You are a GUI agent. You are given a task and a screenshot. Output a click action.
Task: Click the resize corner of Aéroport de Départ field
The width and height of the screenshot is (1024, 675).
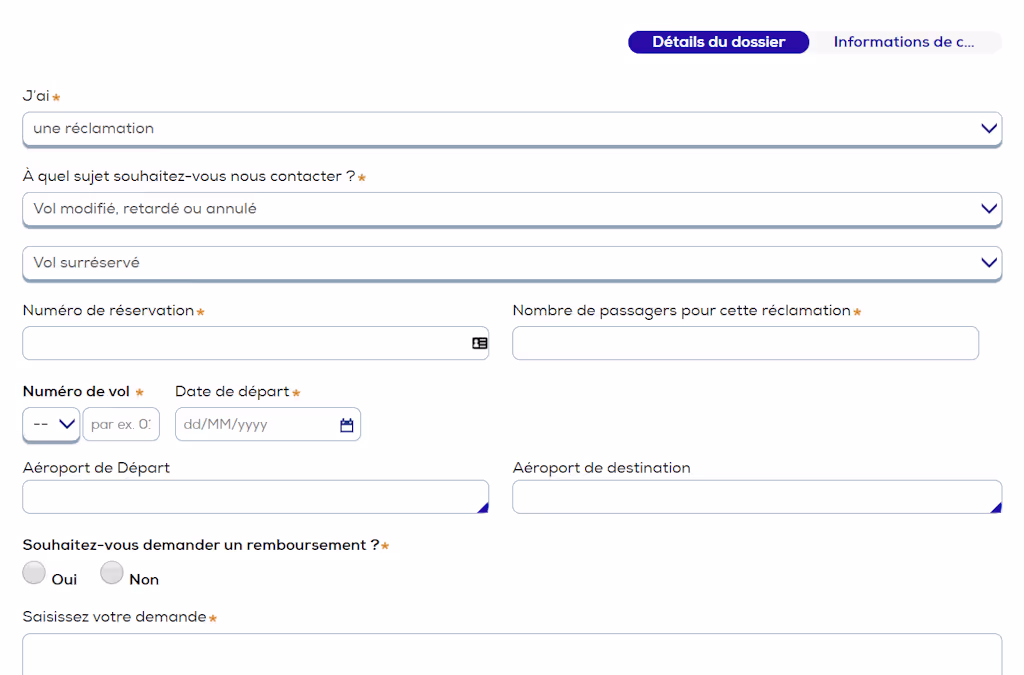(484, 507)
